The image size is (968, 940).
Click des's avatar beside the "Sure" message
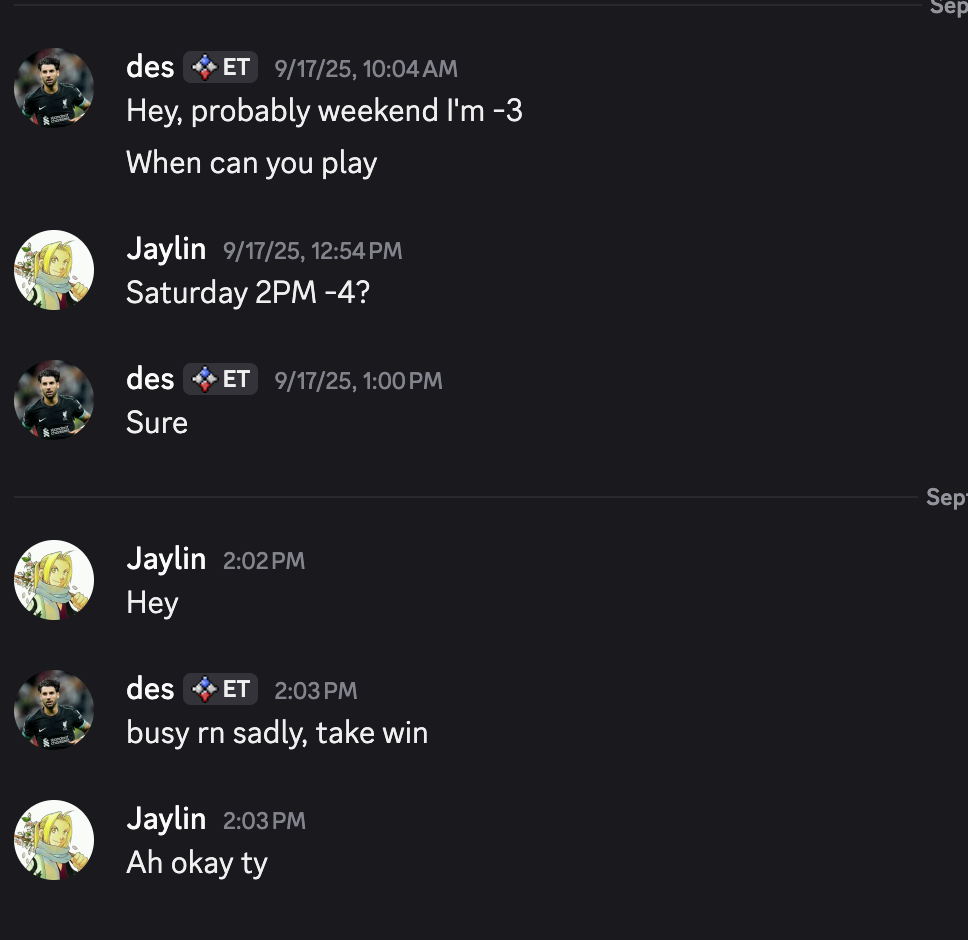(x=54, y=400)
